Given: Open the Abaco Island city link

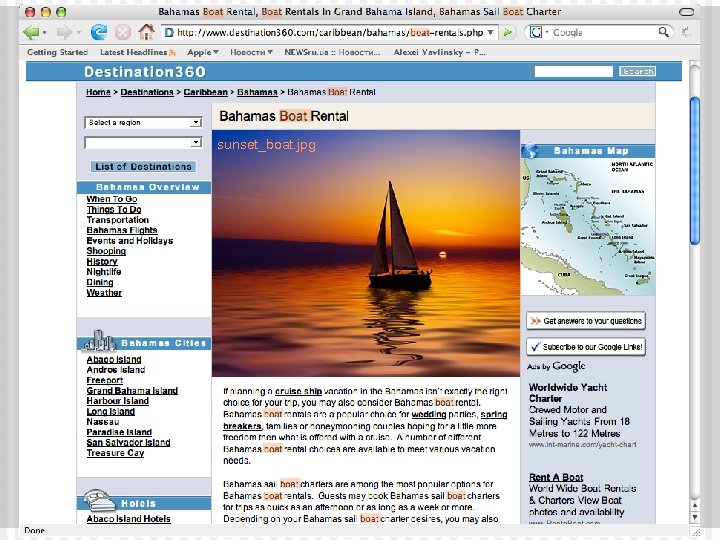Looking at the screenshot, I should tap(114, 360).
